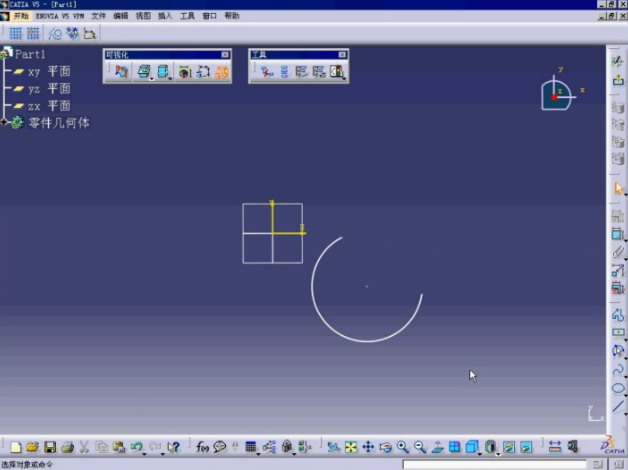
Task: Open the 文件 menu
Action: click(x=98, y=16)
